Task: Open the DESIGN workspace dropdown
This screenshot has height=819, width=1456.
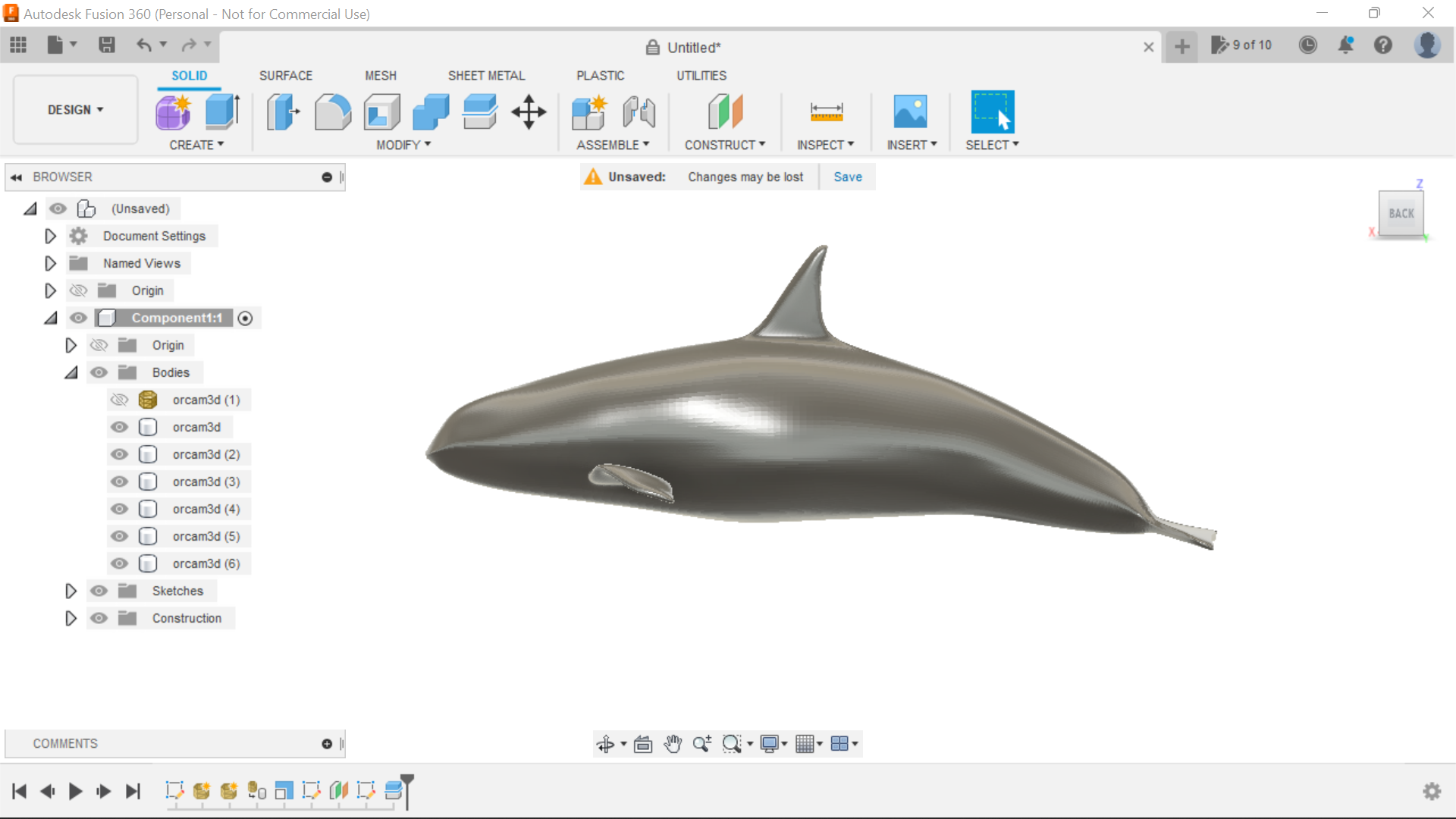Action: tap(74, 109)
